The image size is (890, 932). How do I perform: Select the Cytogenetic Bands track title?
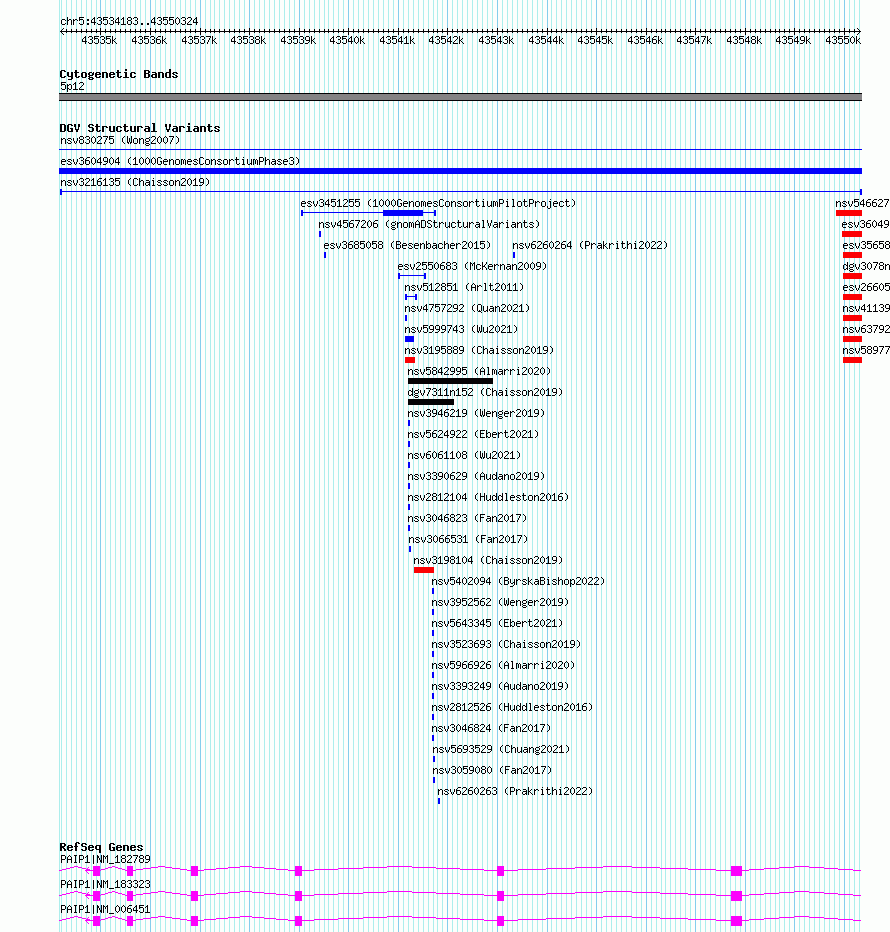[119, 74]
